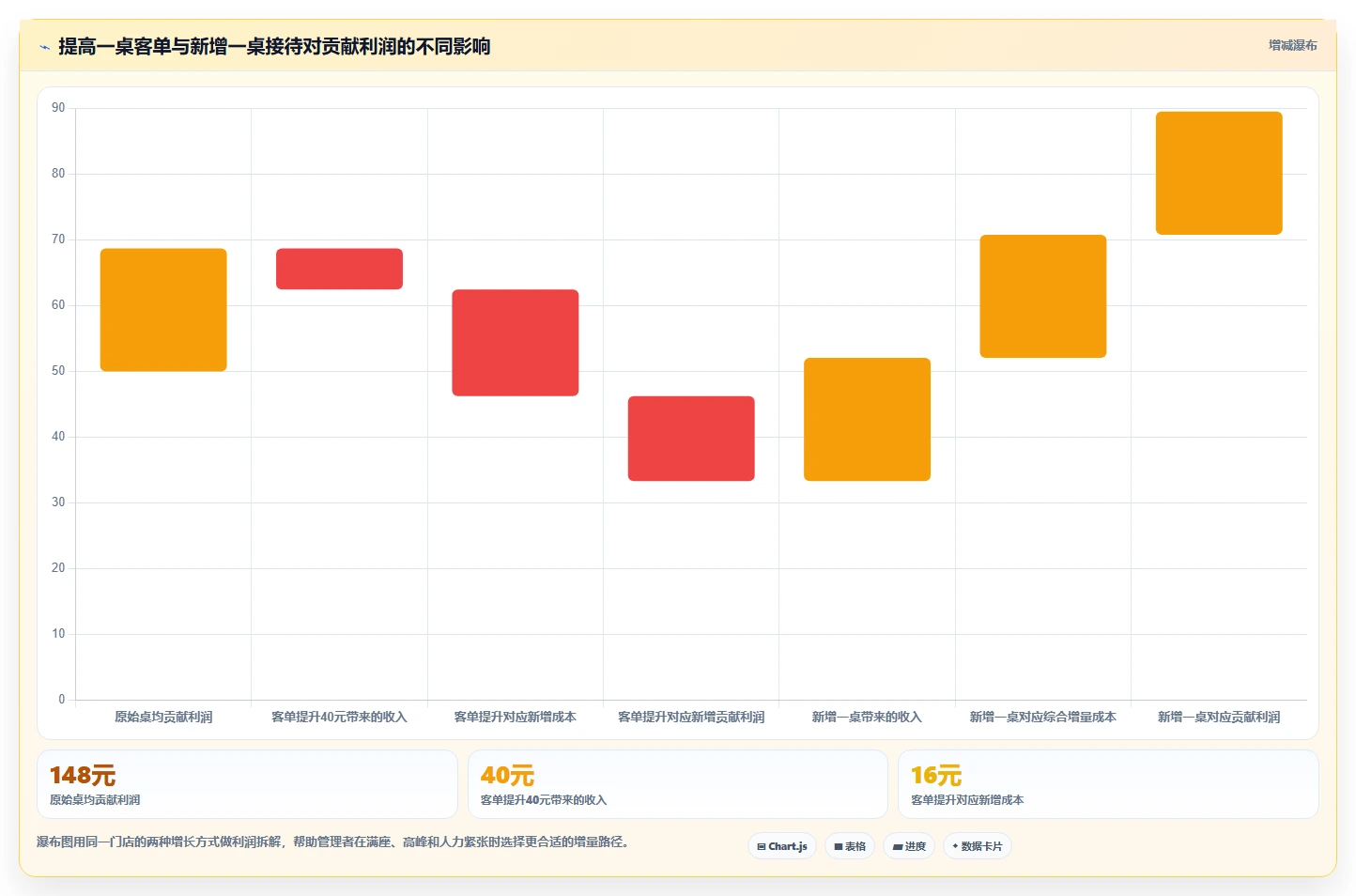Click card caption 客单提升40元带来的收入 under 40元
The width and height of the screenshot is (1356, 896).
(x=544, y=800)
